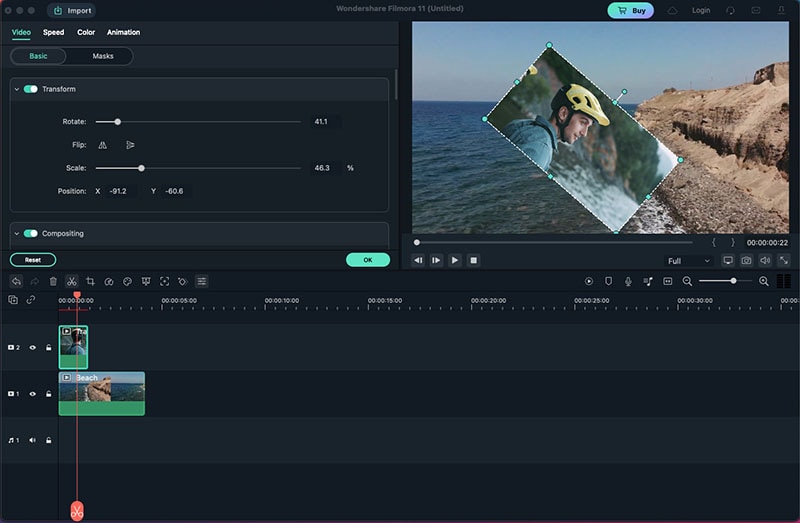Click the audio meter bars icon

pyautogui.click(x=784, y=281)
